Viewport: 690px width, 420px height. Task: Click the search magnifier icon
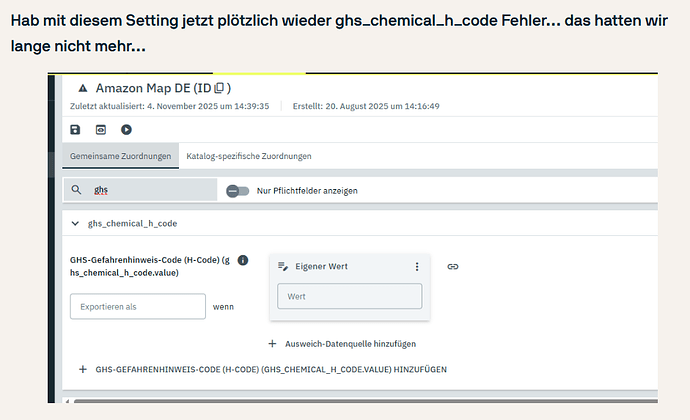tap(76, 190)
